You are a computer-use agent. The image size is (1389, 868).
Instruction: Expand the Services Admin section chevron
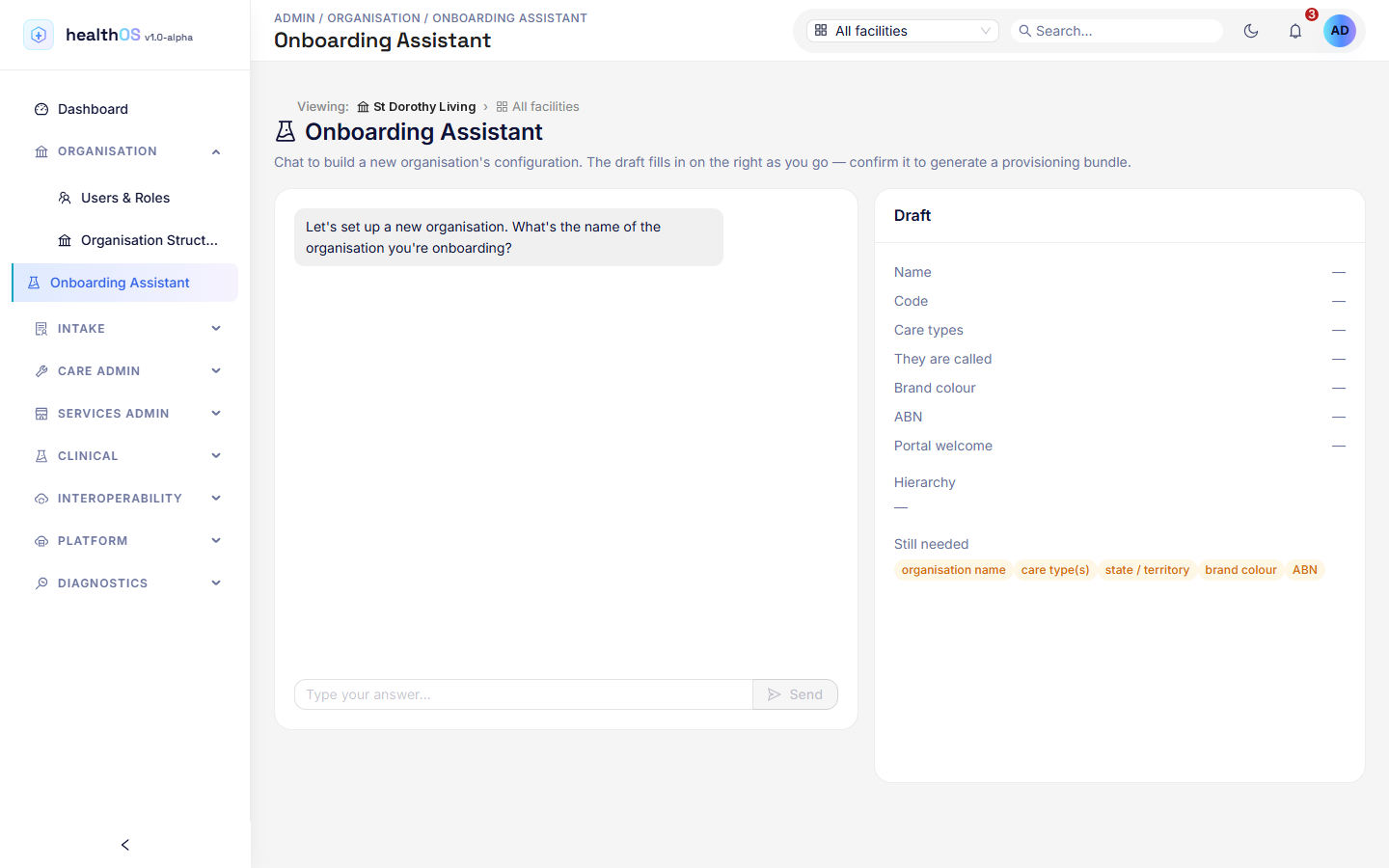[x=216, y=414]
